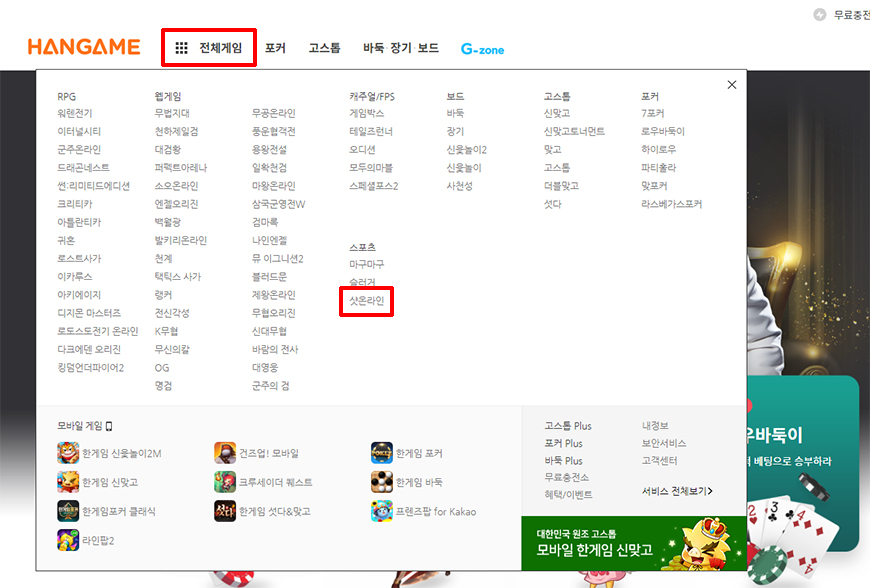Open the 워렌전기 game link

point(75,113)
